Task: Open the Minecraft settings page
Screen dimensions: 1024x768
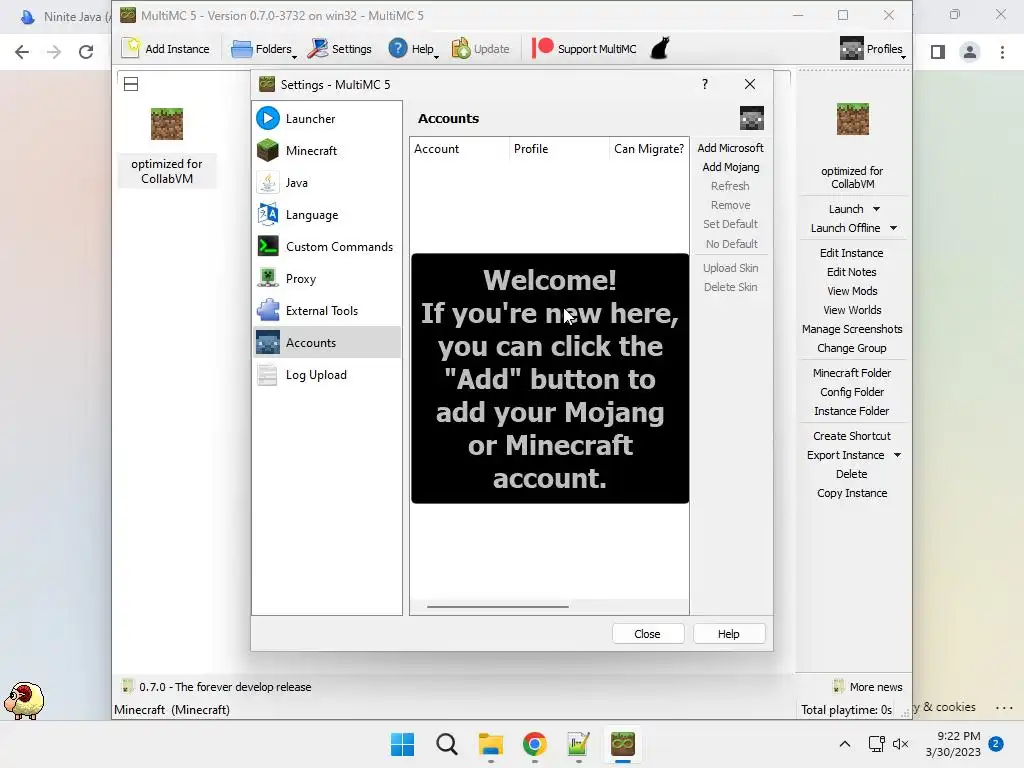Action: 327,151
